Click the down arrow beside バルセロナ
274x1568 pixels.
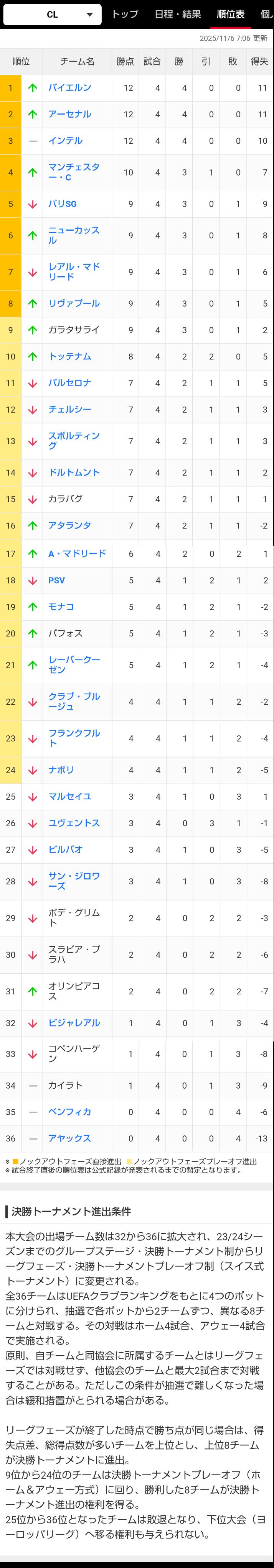(33, 383)
